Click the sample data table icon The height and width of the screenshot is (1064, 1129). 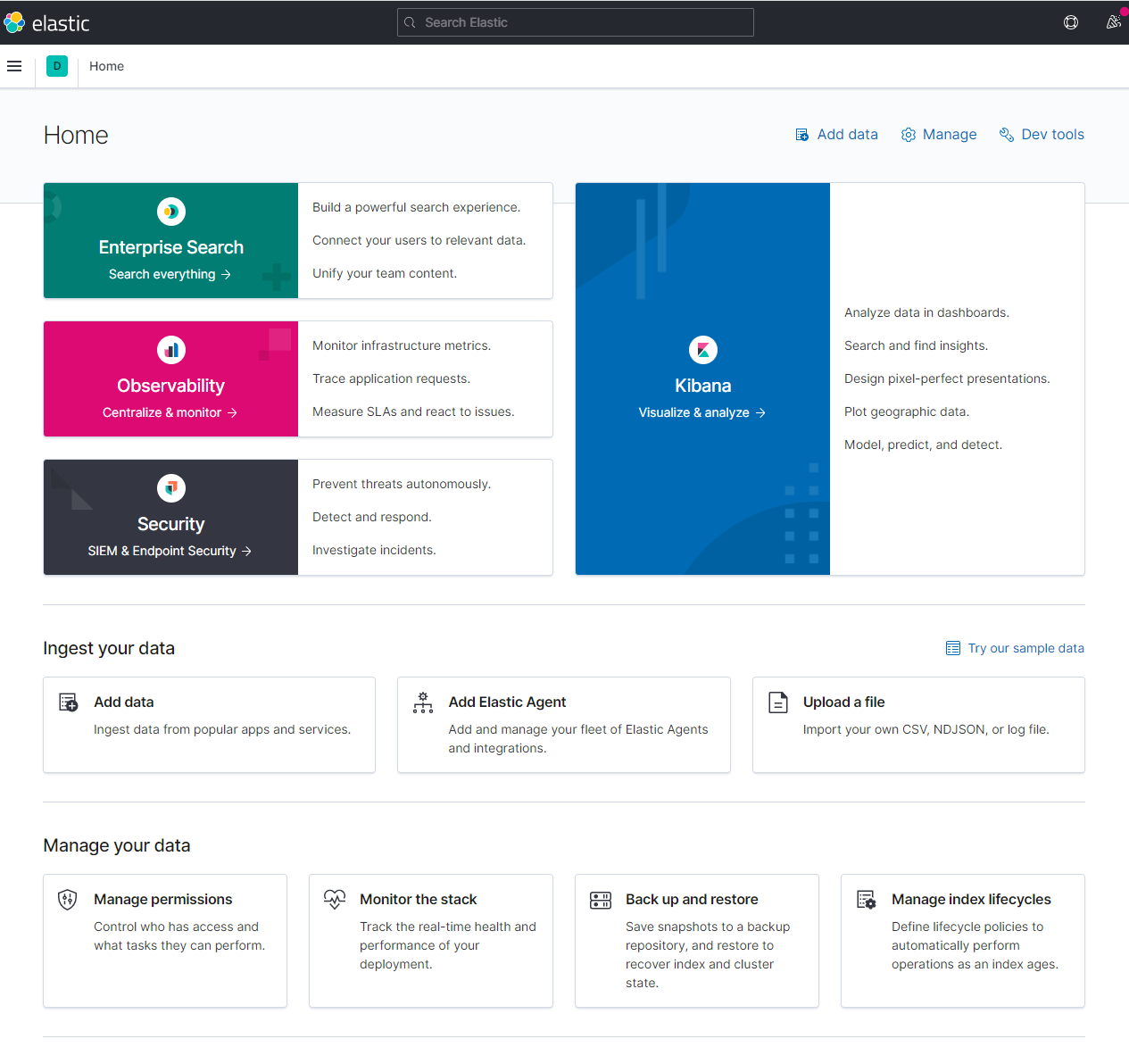coord(953,648)
